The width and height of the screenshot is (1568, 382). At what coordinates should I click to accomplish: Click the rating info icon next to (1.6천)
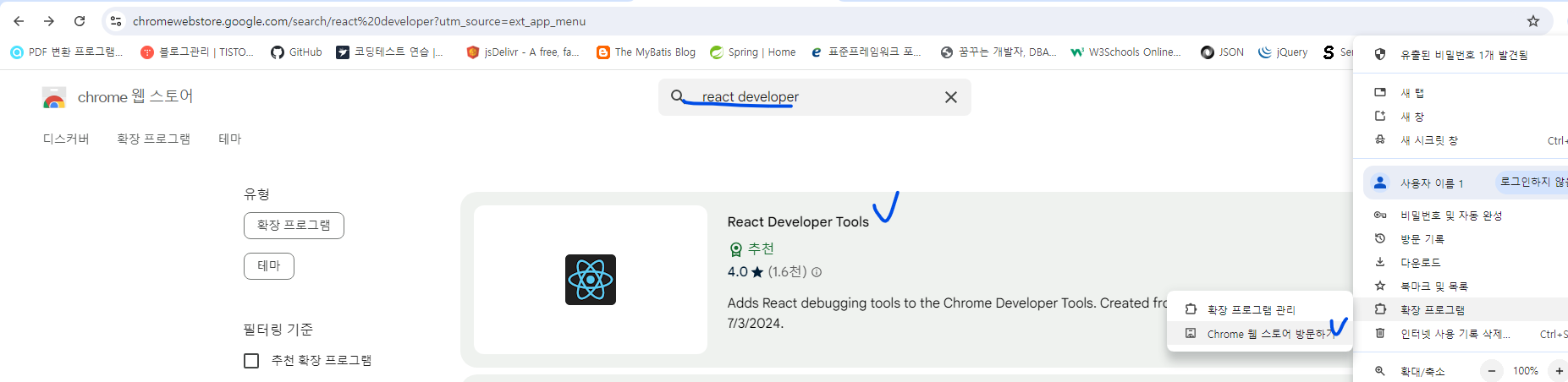coord(817,272)
